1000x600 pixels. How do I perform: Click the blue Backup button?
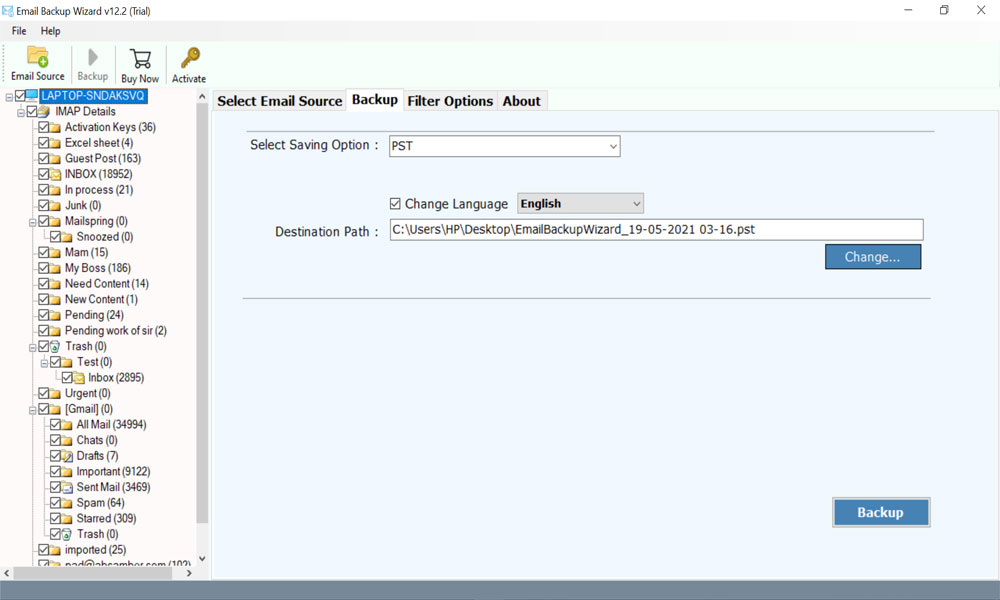(x=881, y=513)
